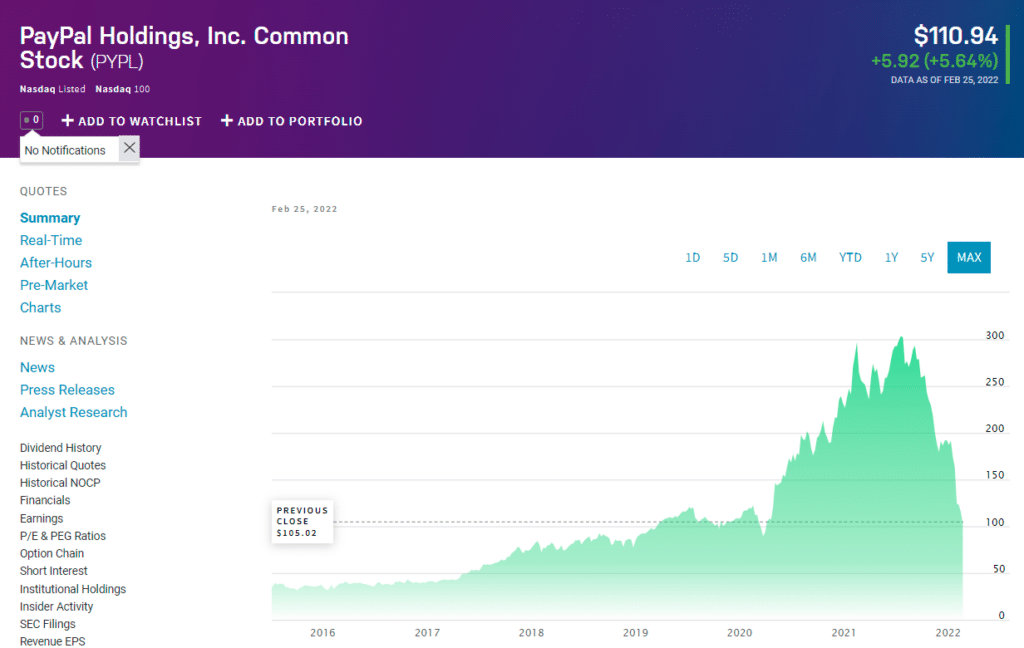Click the 300 price axis label
1024x648 pixels.
995,335
